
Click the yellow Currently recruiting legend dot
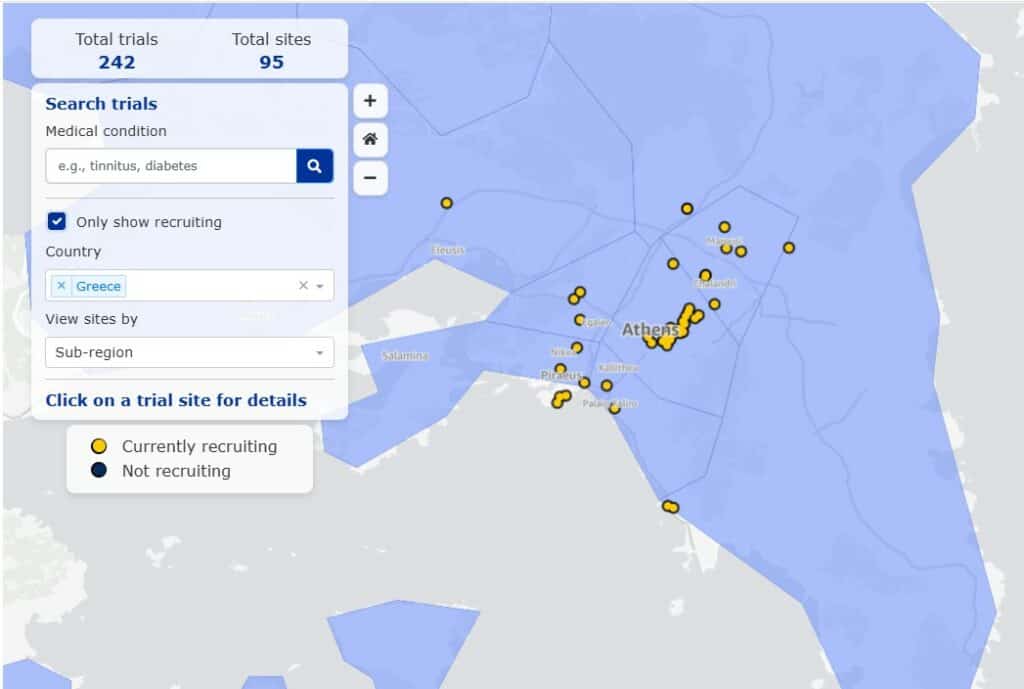point(99,447)
